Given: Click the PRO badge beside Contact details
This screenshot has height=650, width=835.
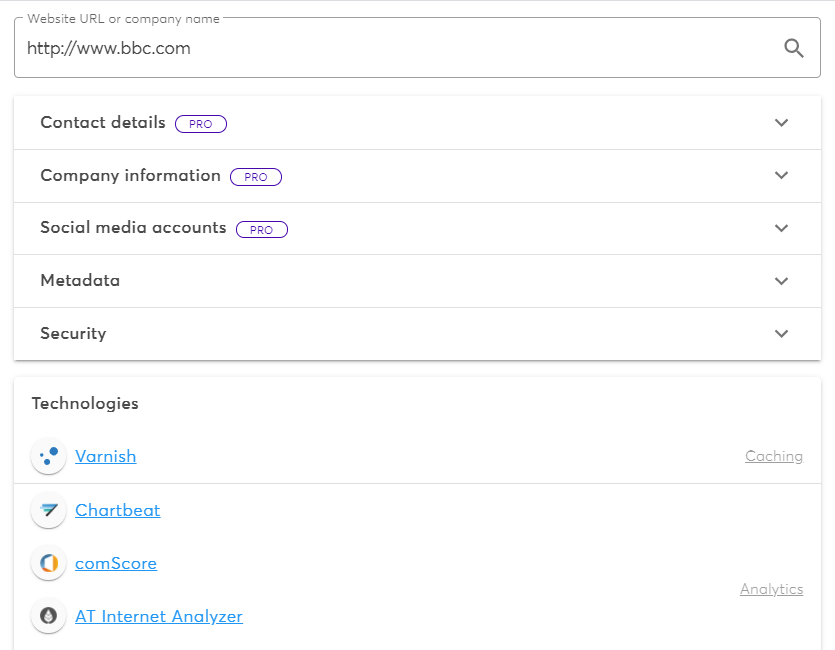Looking at the screenshot, I should tap(200, 123).
